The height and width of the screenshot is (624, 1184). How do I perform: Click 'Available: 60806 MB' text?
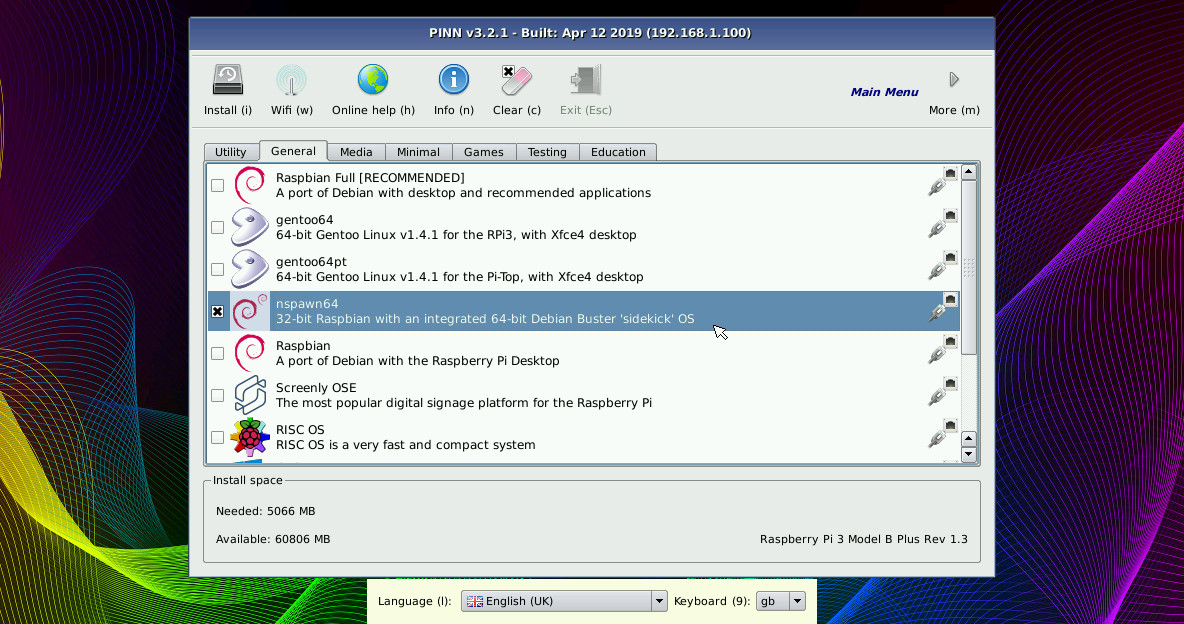pos(273,539)
